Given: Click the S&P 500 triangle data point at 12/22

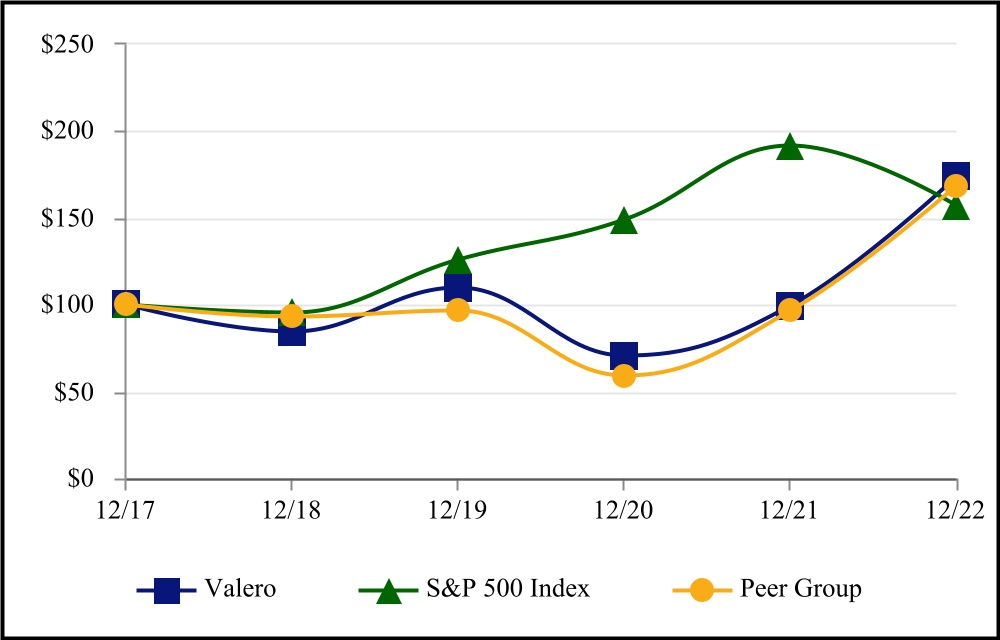Looking at the screenshot, I should tap(956, 207).
